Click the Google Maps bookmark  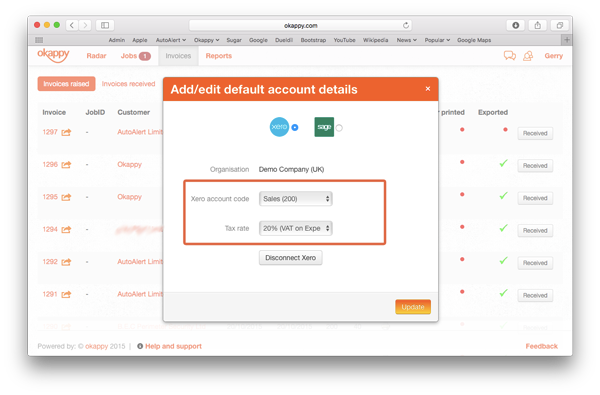point(474,40)
